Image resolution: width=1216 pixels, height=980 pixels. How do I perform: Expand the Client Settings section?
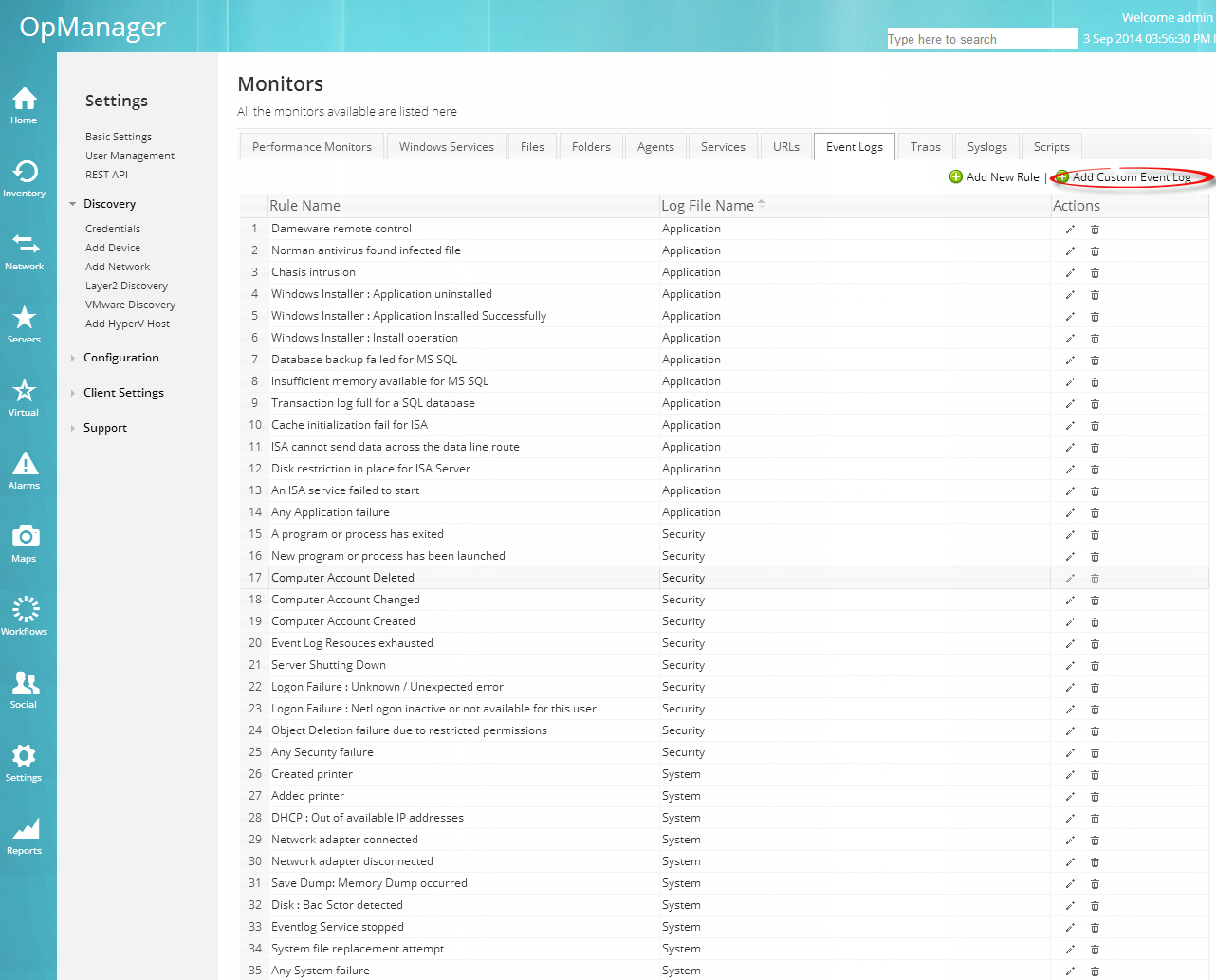point(123,393)
